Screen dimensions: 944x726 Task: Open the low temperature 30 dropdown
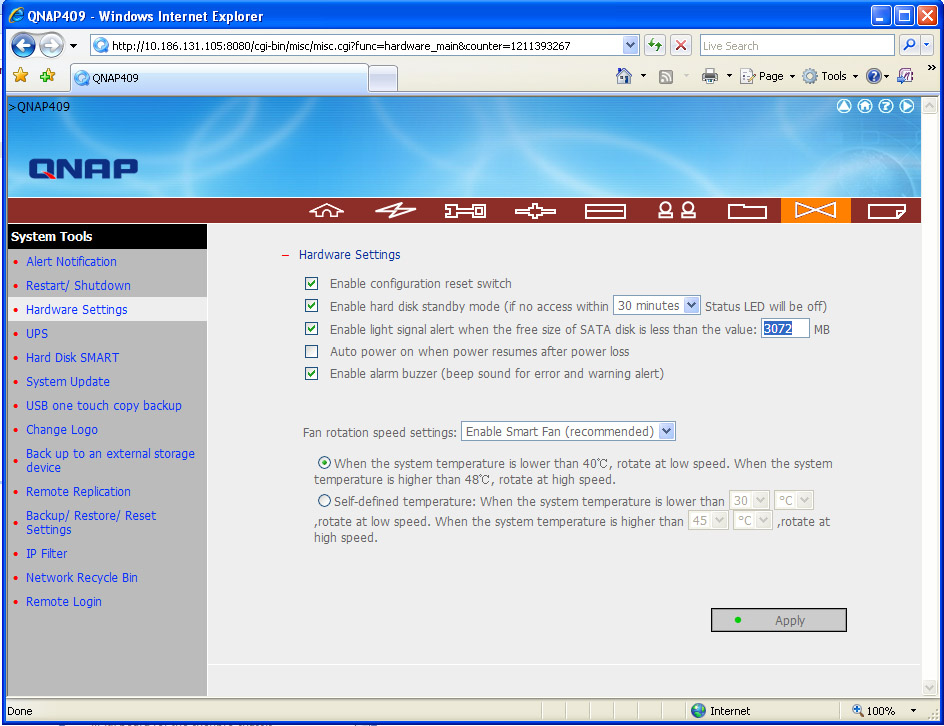748,500
